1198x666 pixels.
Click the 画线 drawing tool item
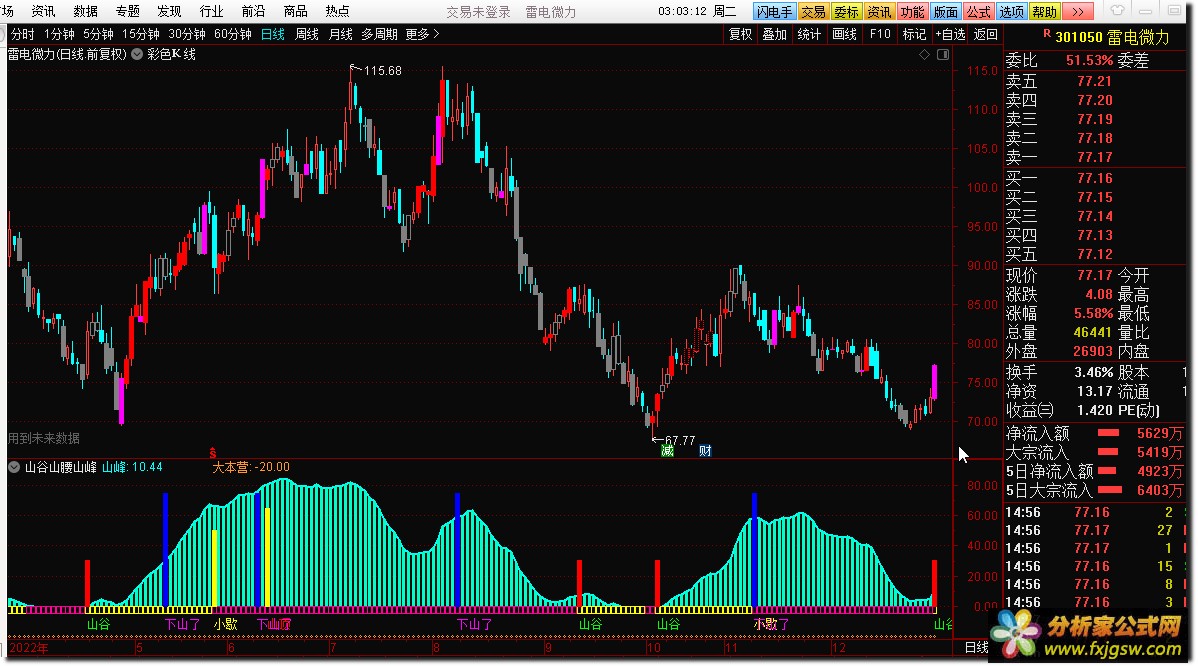844,34
